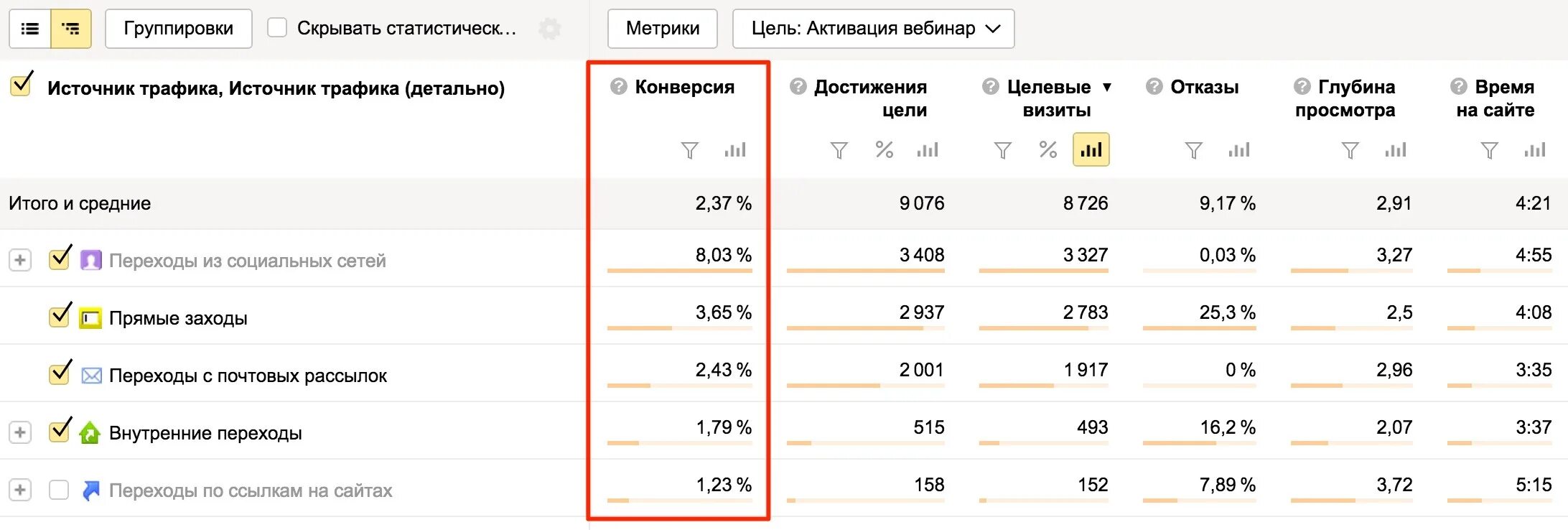
Task: Open the Группировки menu
Action: tap(178, 29)
